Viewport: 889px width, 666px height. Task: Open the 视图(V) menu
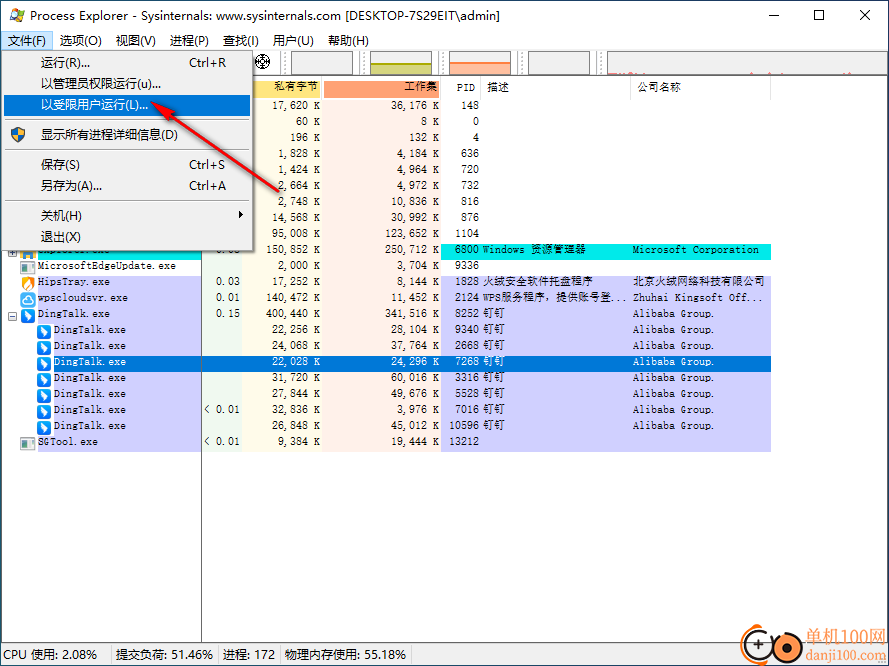pos(136,41)
